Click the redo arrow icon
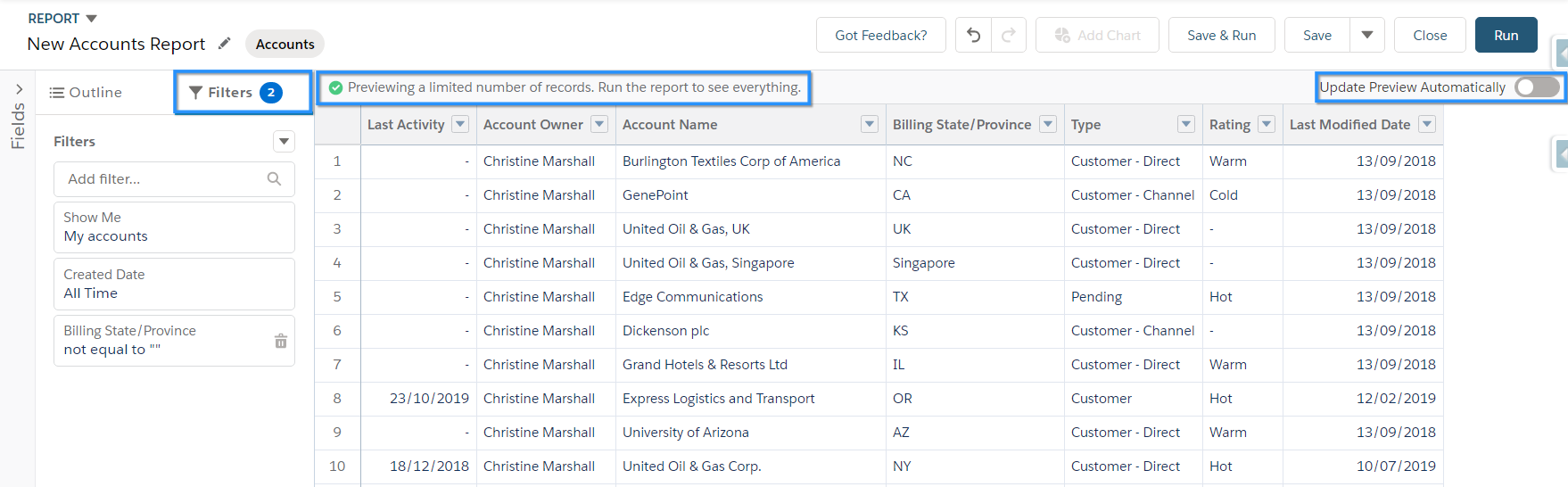The image size is (1568, 487). click(1009, 36)
